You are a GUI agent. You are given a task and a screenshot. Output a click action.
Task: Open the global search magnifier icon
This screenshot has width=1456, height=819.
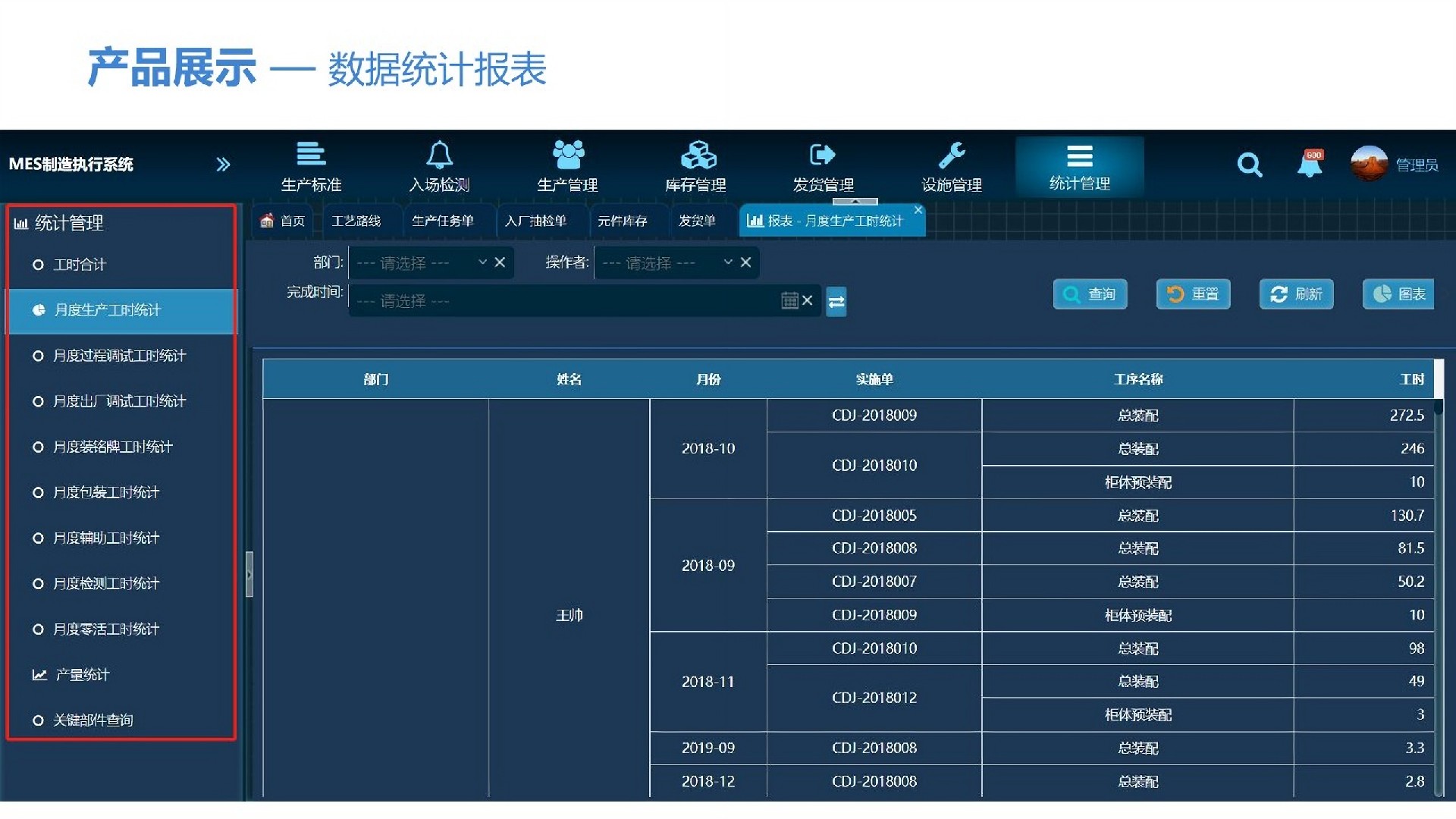tap(1249, 165)
